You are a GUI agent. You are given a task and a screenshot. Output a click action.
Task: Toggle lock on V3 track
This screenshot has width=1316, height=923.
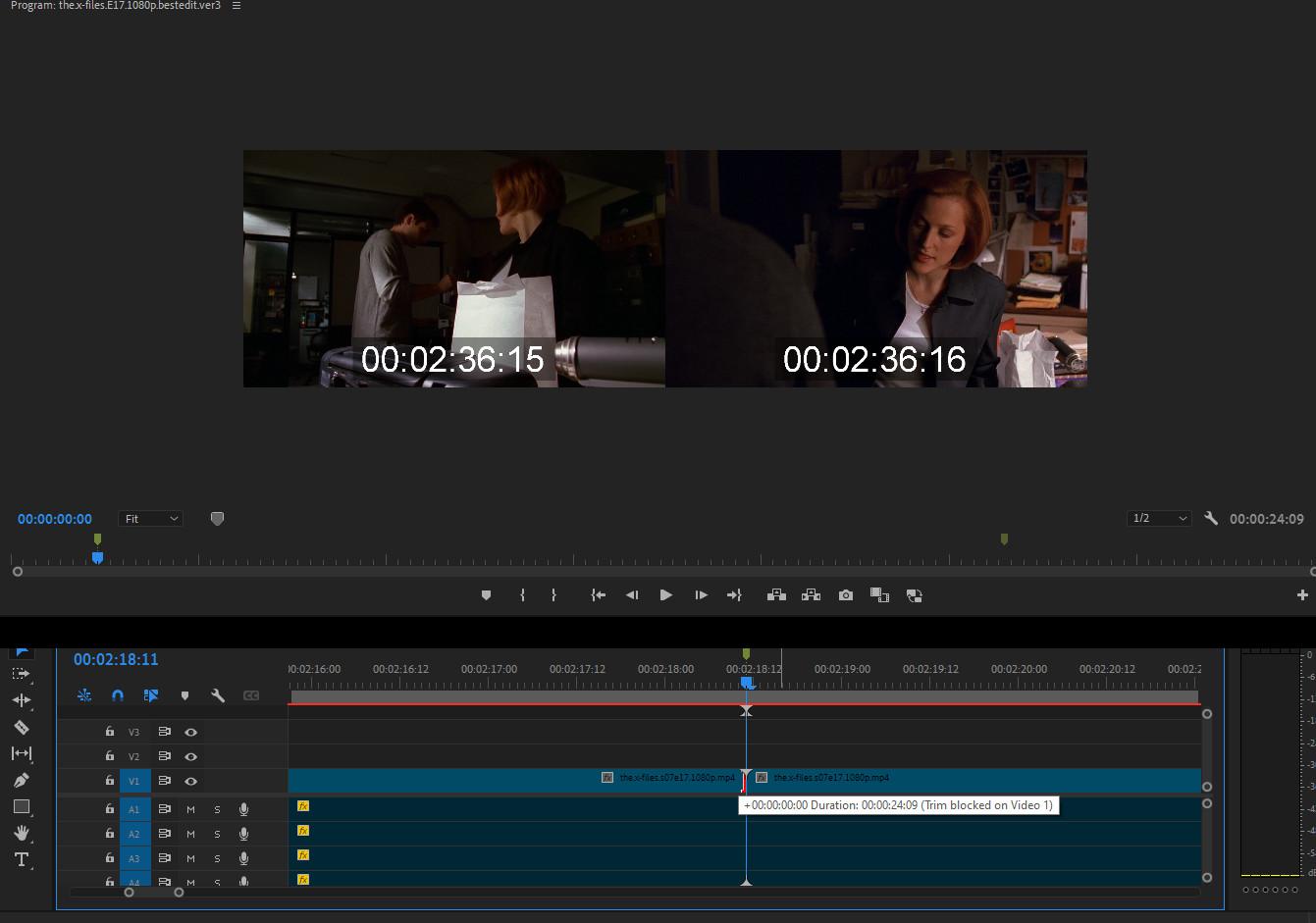pos(110,732)
